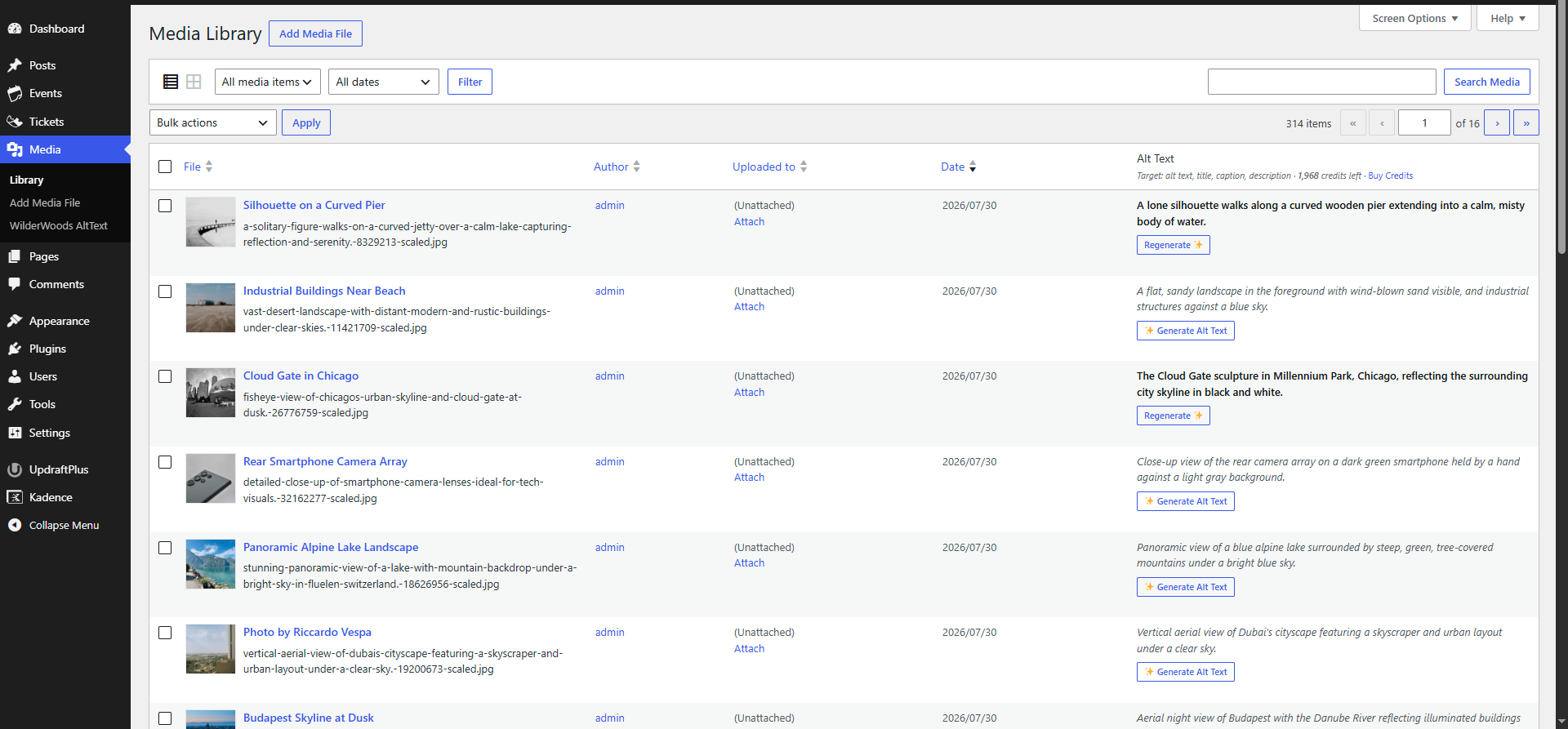The height and width of the screenshot is (729, 1568).
Task: Open the All dates dropdown
Action: tap(384, 82)
